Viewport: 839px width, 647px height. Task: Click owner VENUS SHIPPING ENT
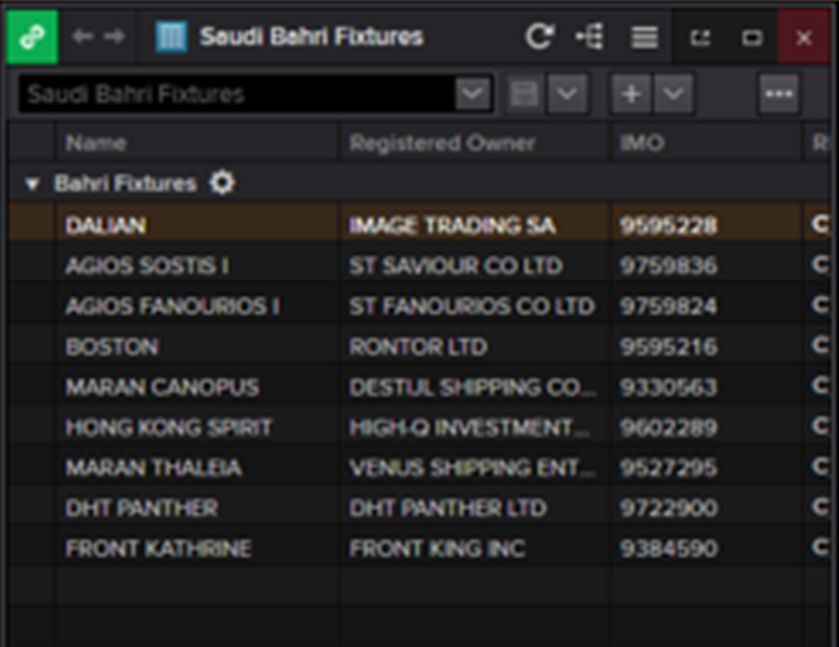pyautogui.click(x=472, y=468)
